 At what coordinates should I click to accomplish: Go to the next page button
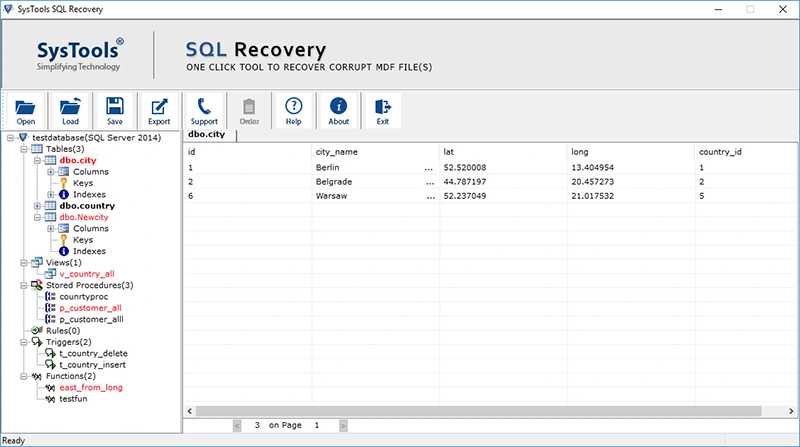tap(343, 426)
